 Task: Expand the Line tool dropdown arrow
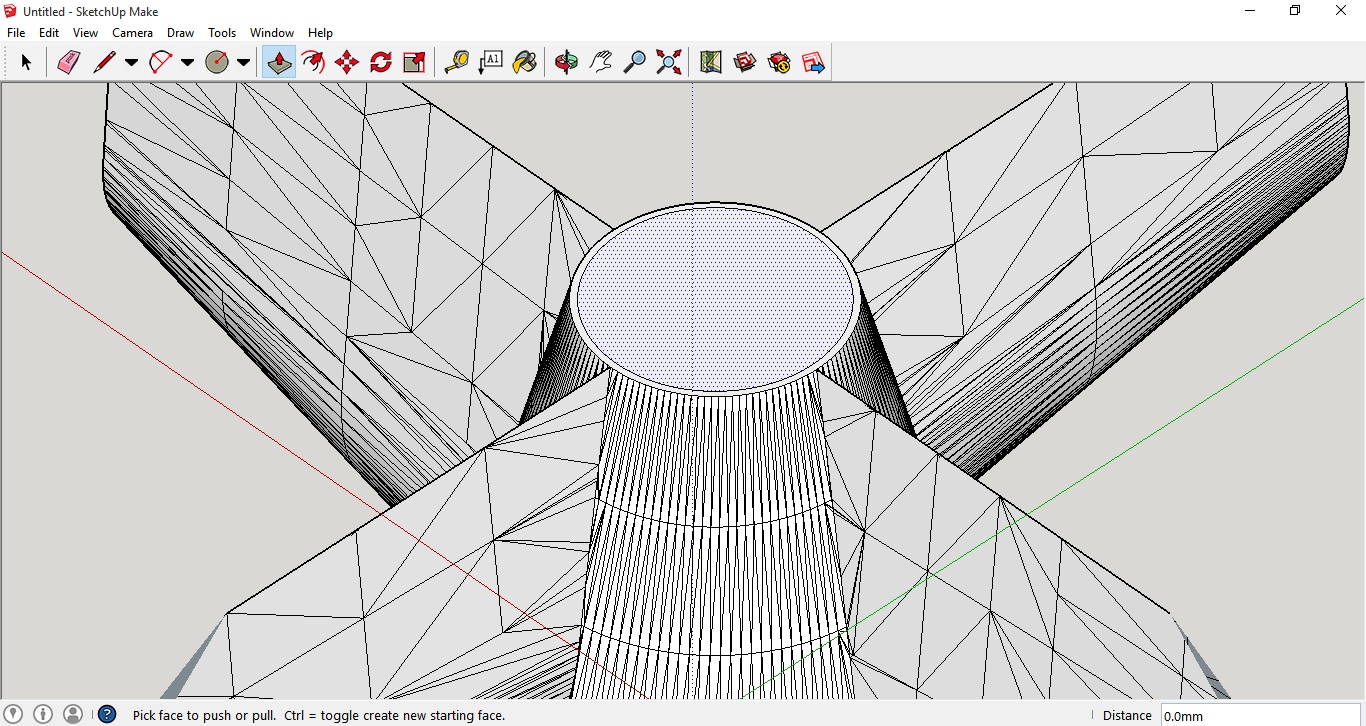131,62
